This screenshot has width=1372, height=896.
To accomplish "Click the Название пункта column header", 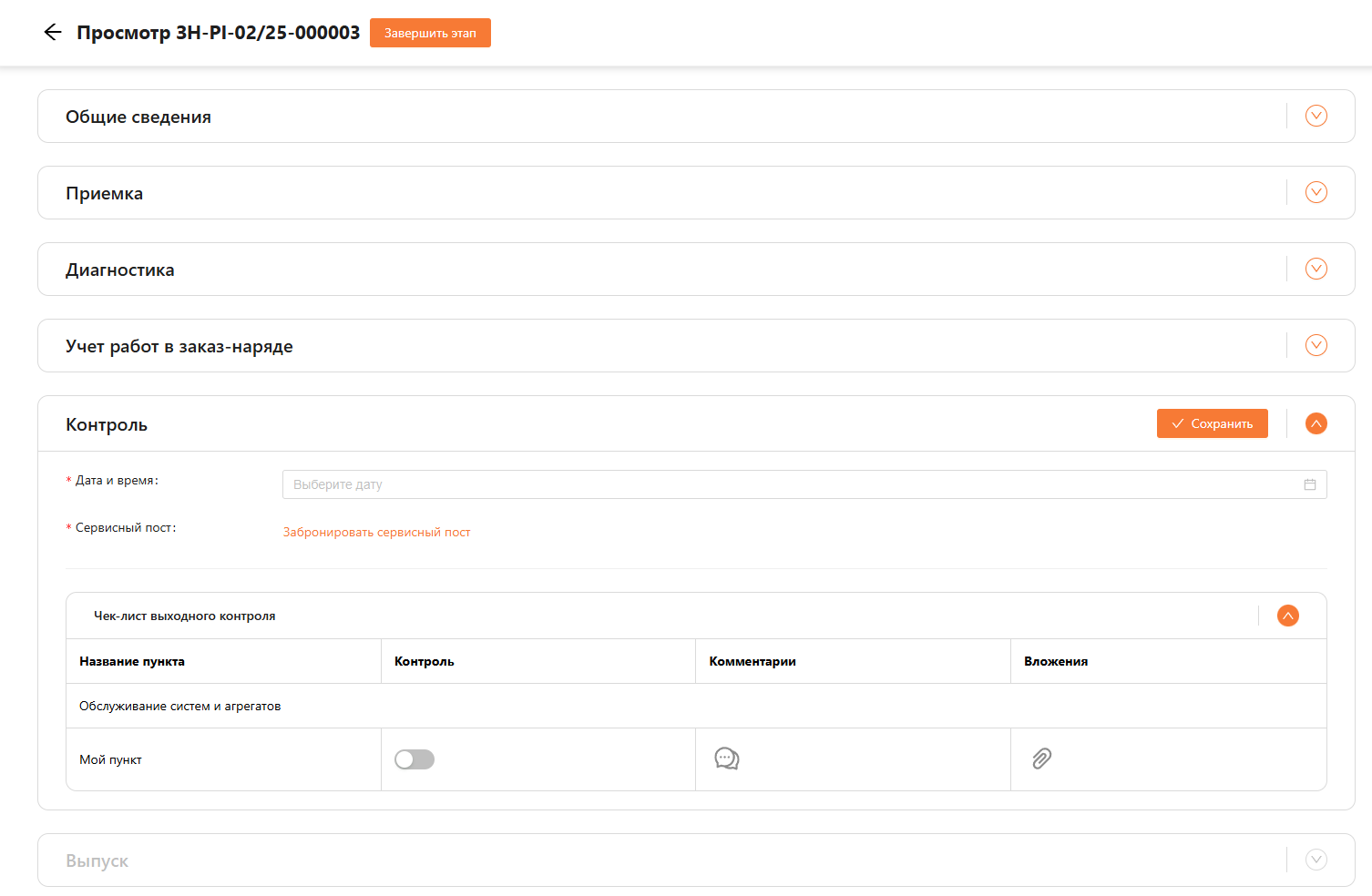I will tap(132, 662).
